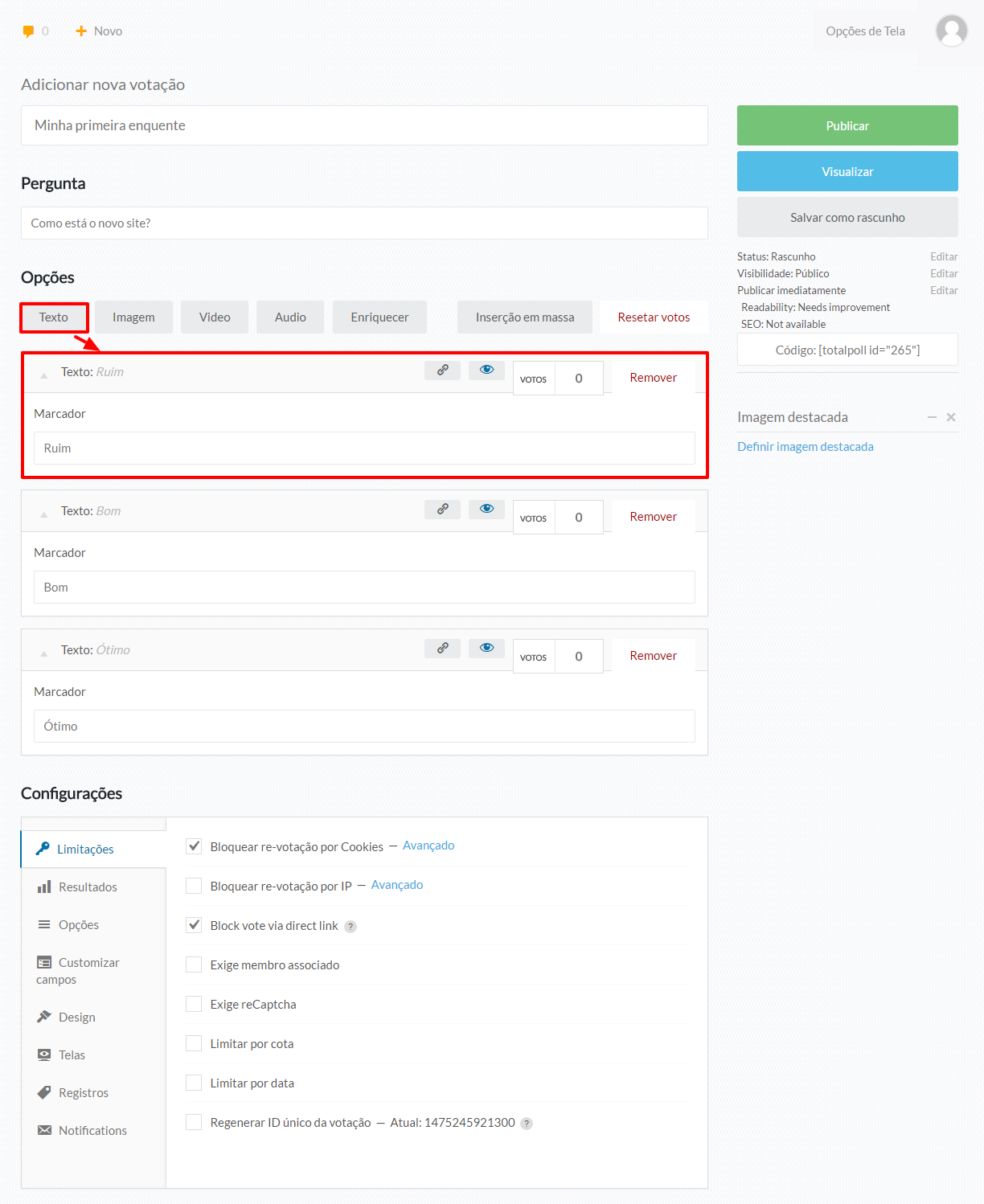Add an Enriquecer option
This screenshot has height=1204, width=984.
pyautogui.click(x=379, y=317)
